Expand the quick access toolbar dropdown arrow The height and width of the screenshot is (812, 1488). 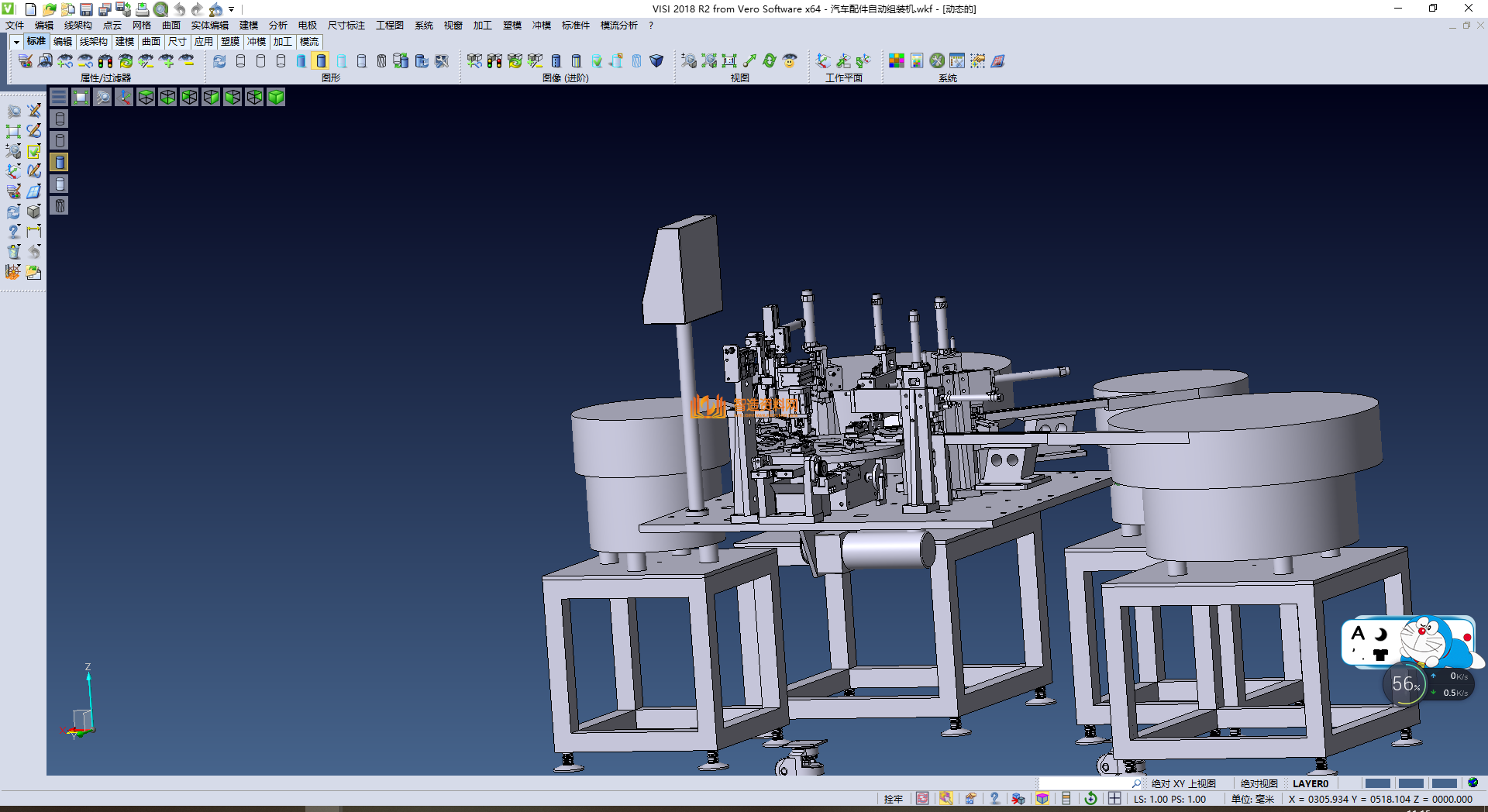pos(231,9)
